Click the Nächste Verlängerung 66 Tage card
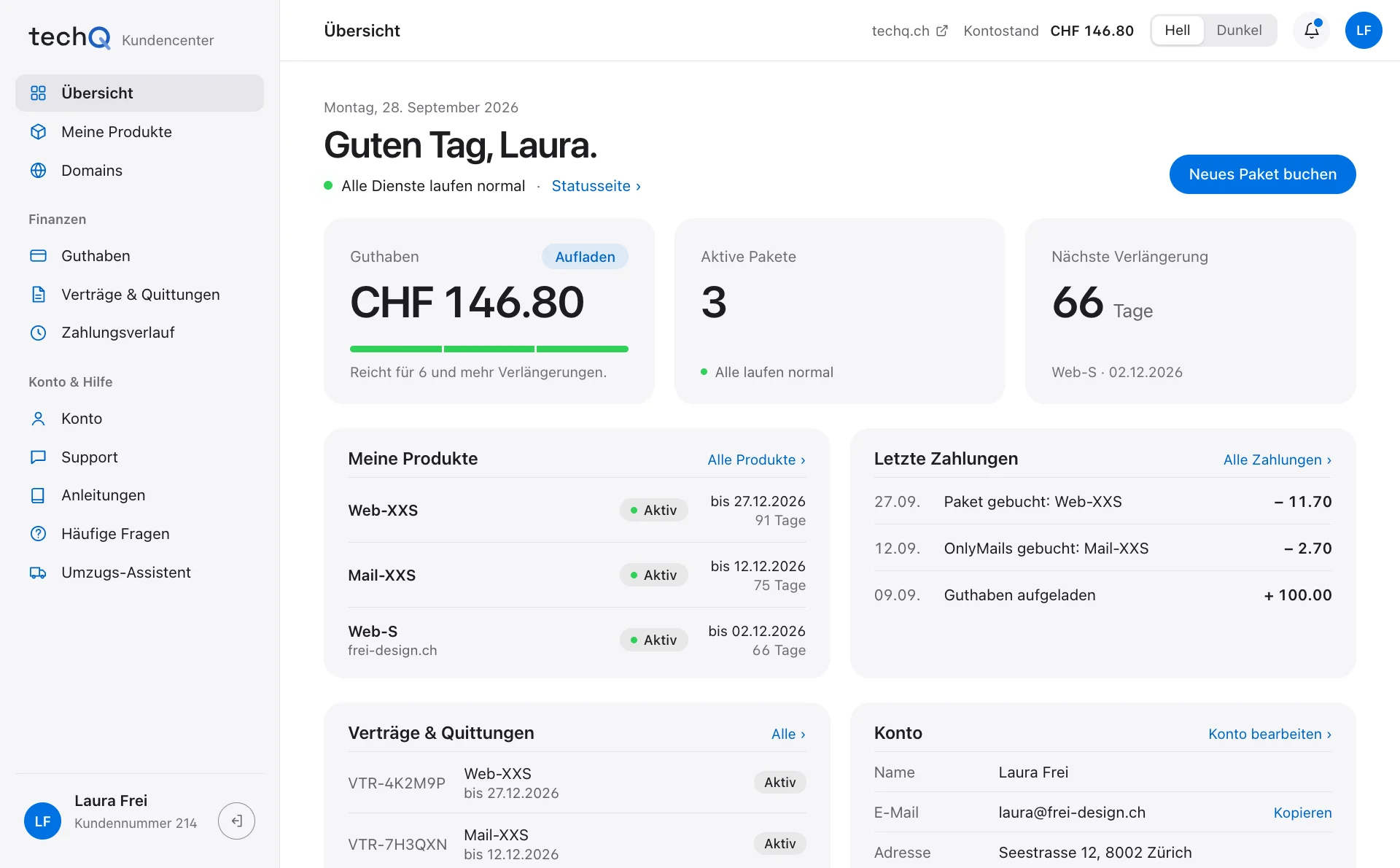The width and height of the screenshot is (1400, 868). (x=1190, y=311)
